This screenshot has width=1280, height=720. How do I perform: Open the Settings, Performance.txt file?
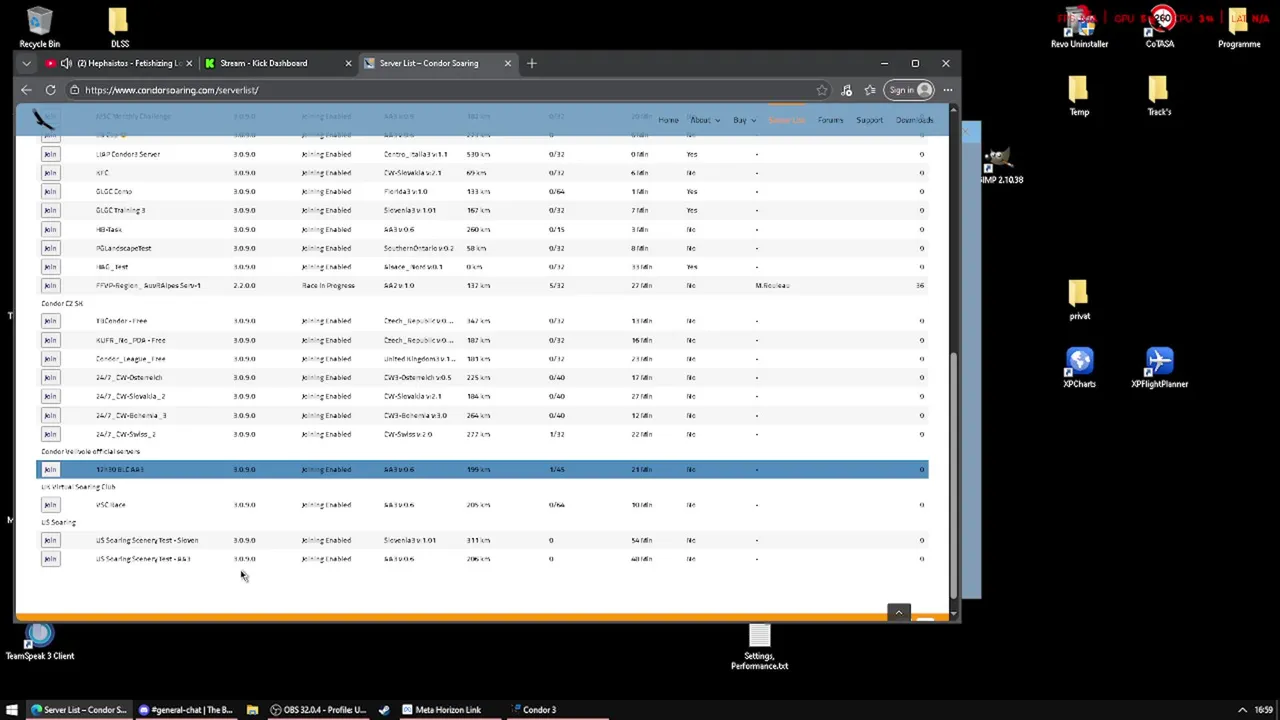[759, 646]
